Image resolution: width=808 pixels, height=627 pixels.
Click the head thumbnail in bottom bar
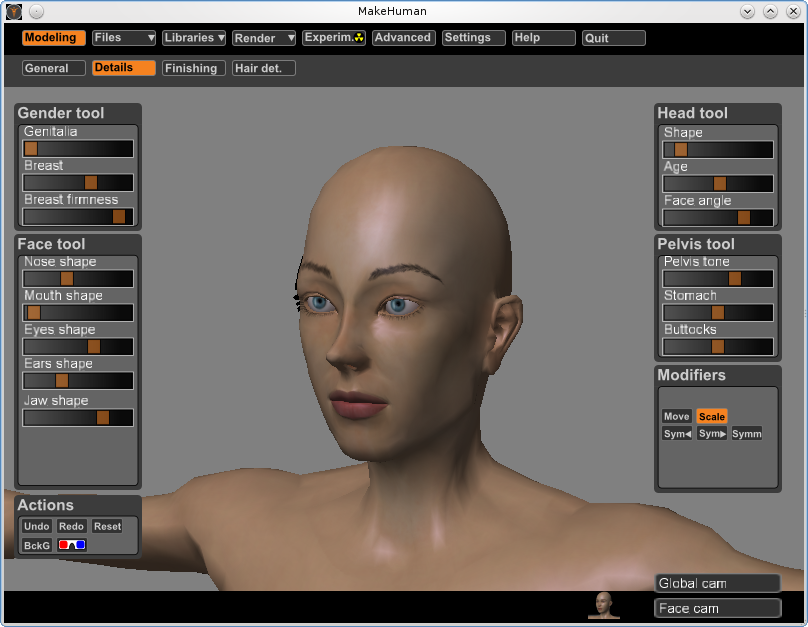point(603,605)
